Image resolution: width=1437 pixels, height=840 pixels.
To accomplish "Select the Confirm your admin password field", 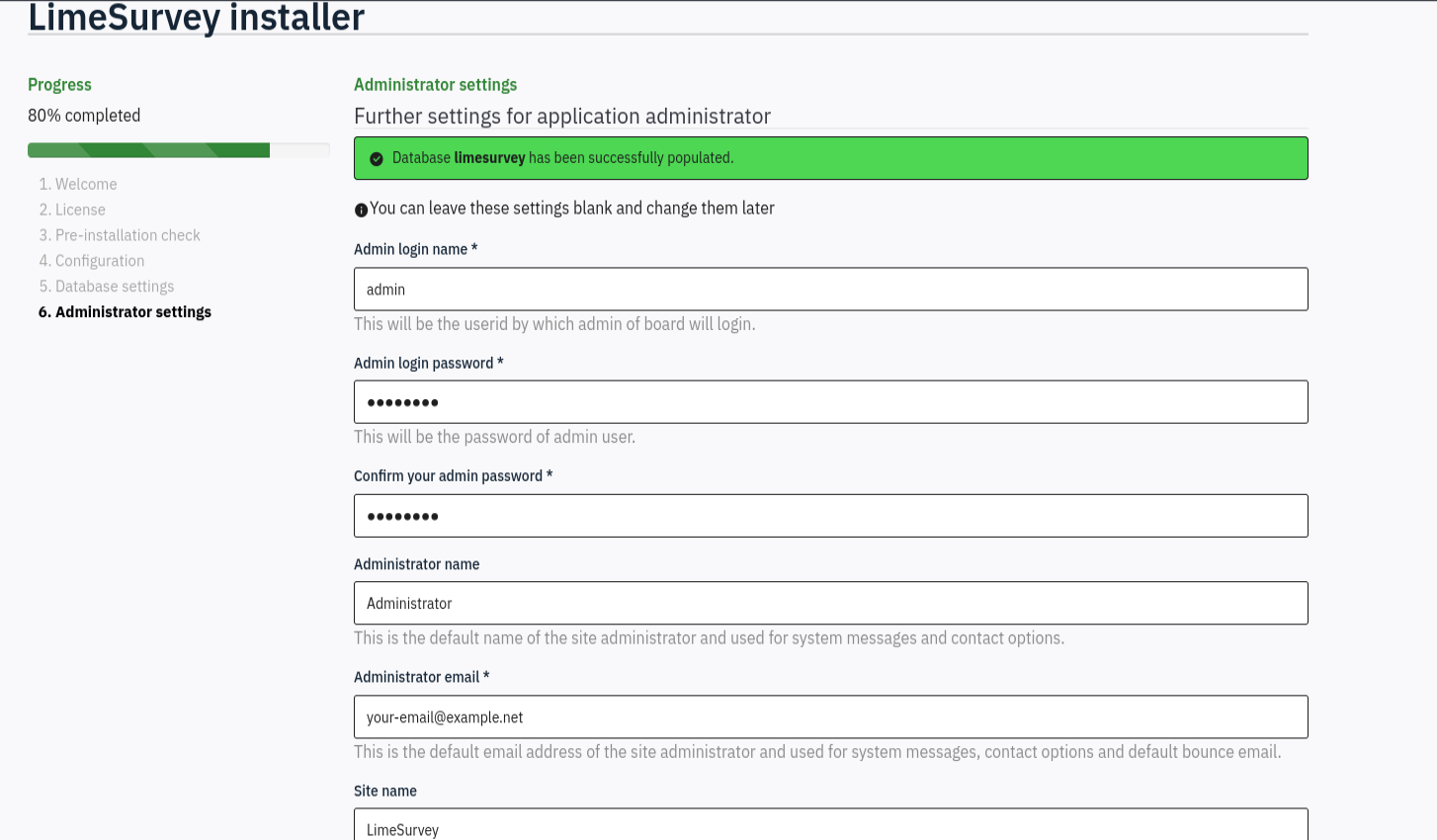I will pyautogui.click(x=830, y=516).
